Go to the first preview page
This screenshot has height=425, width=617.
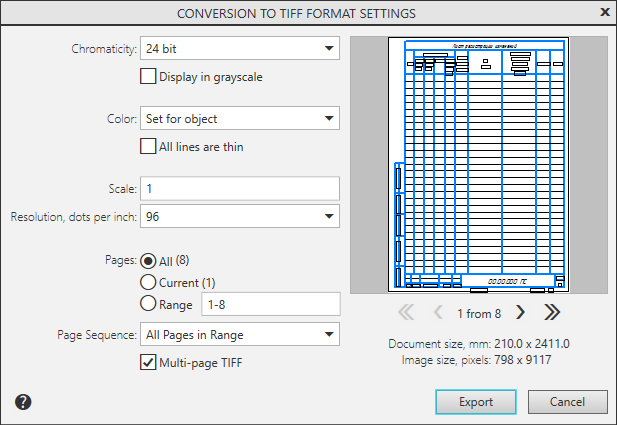pyautogui.click(x=406, y=312)
